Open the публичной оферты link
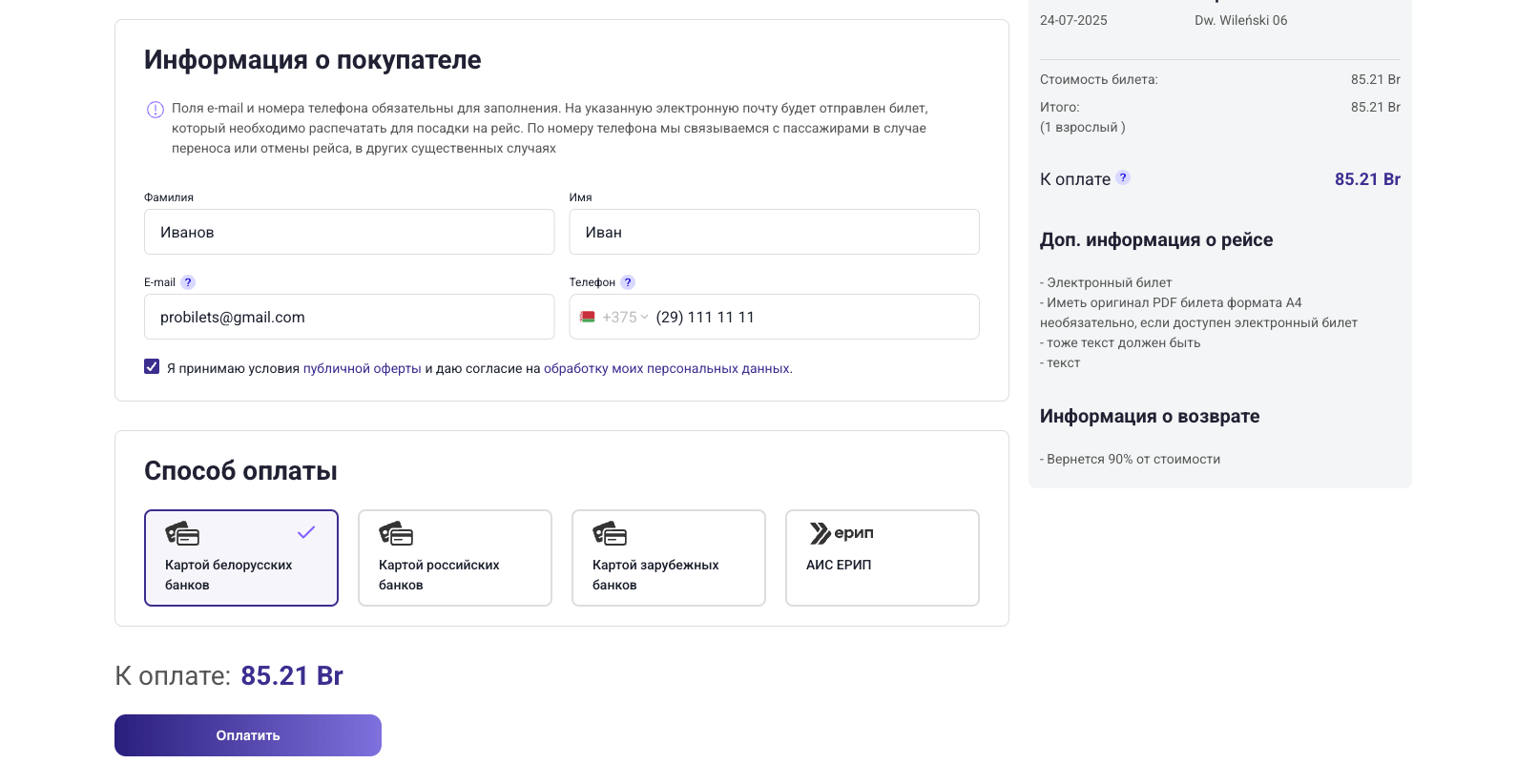This screenshot has height=784, width=1538. [x=362, y=368]
